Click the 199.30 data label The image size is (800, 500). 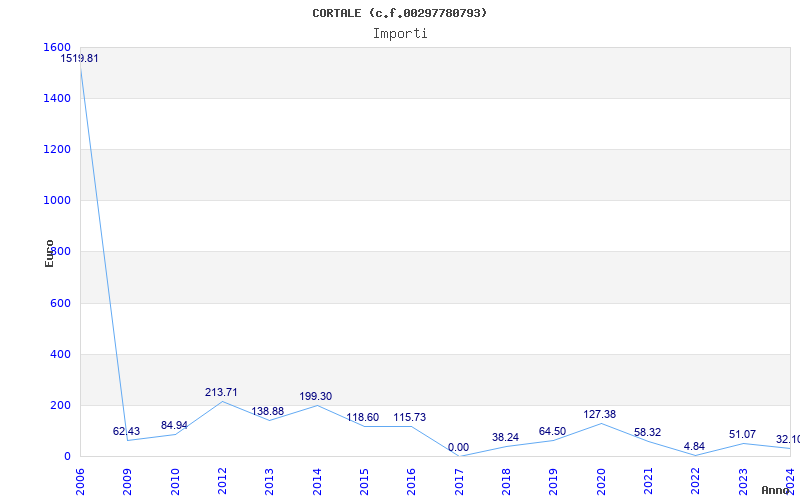coord(315,396)
